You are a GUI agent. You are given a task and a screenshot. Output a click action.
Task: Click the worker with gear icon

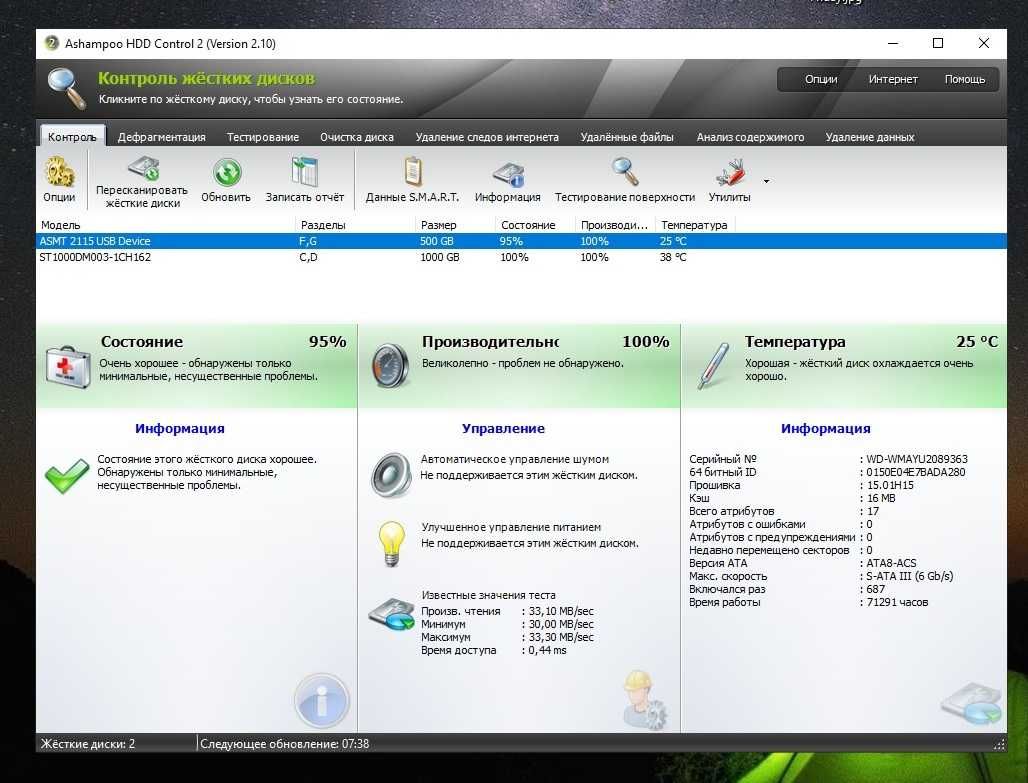pyautogui.click(x=644, y=700)
